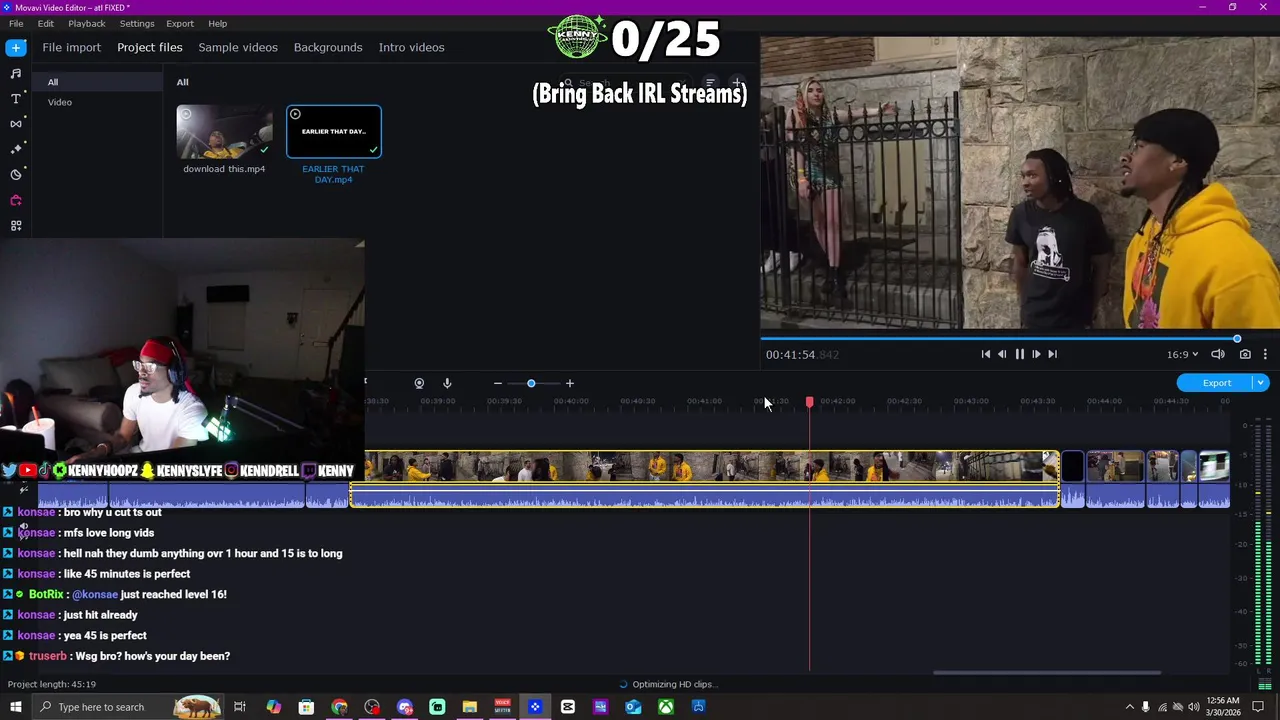Toggle preview volume speaker icon
Viewport: 1280px width, 720px height.
pos(1218,354)
